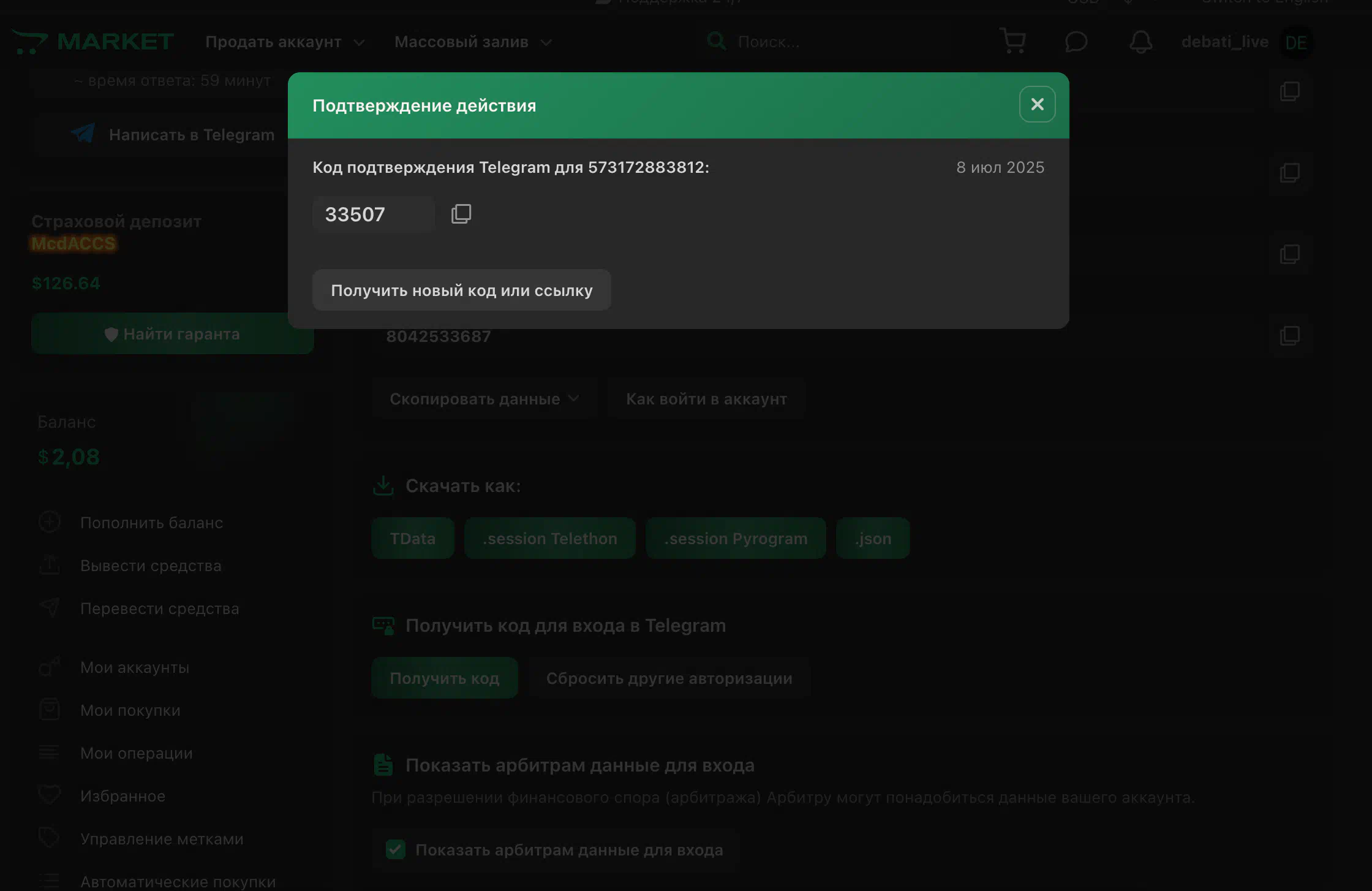Expand the 'Массовый залив' dropdown
Screen dimensions: 1372x891
473,42
